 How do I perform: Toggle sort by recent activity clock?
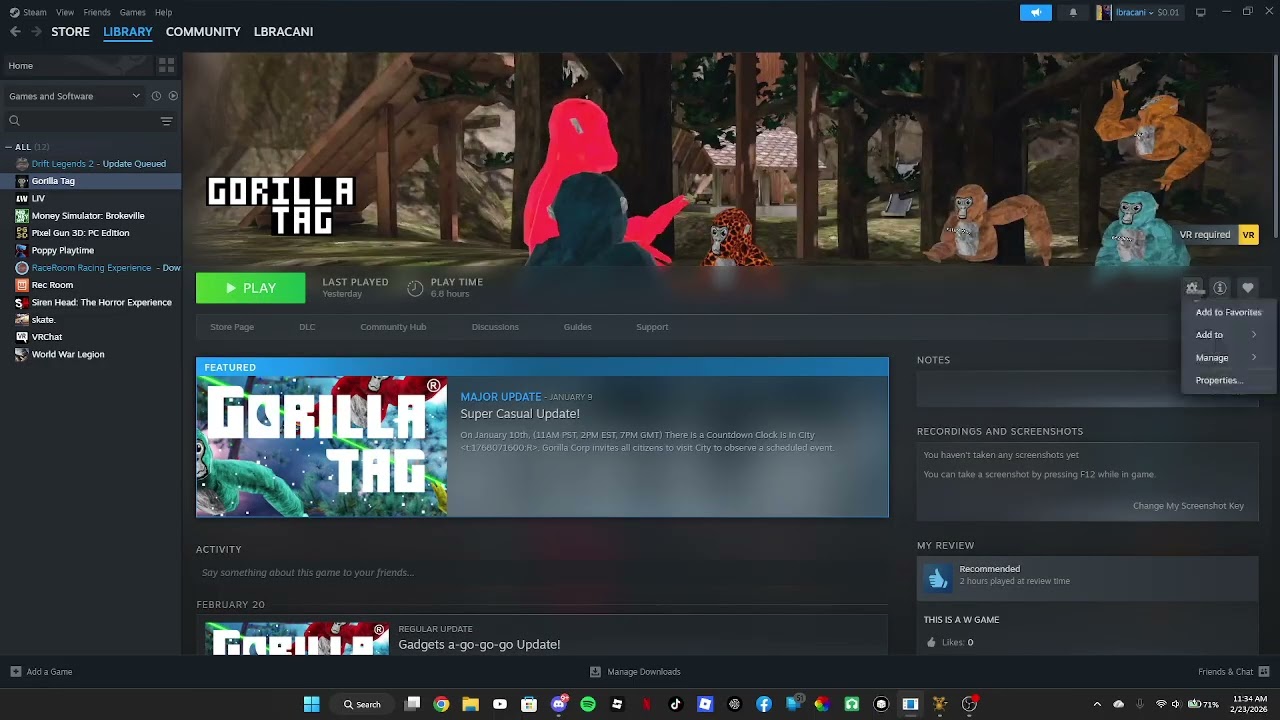(156, 96)
